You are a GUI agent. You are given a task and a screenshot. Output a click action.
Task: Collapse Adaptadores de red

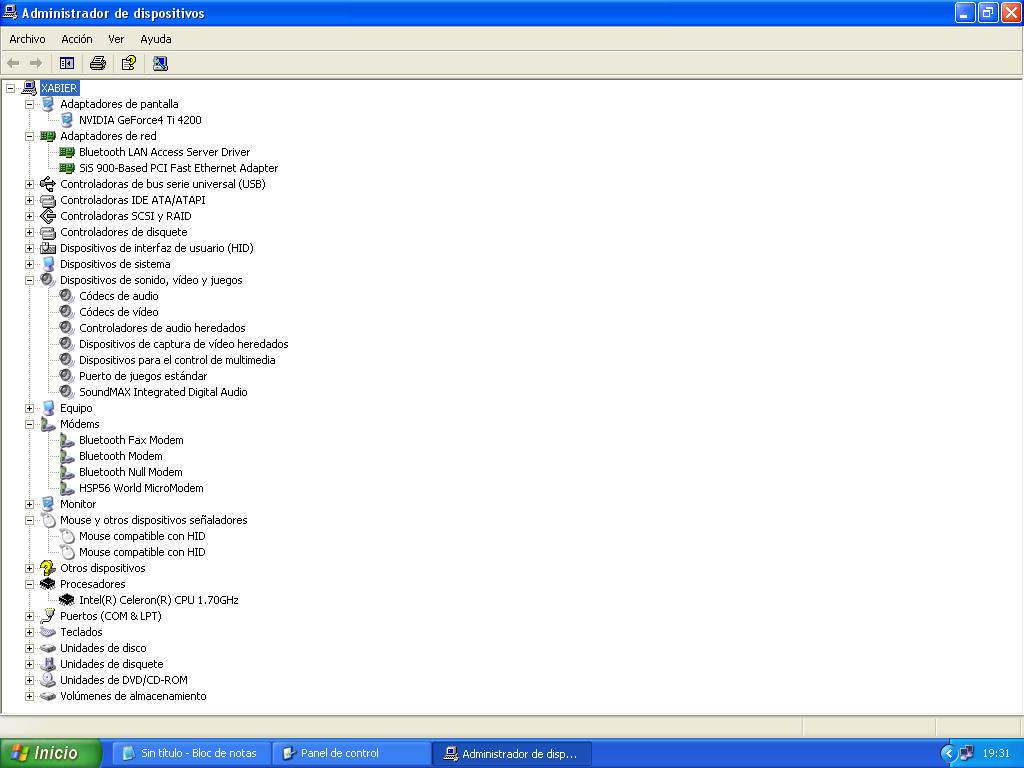29,136
